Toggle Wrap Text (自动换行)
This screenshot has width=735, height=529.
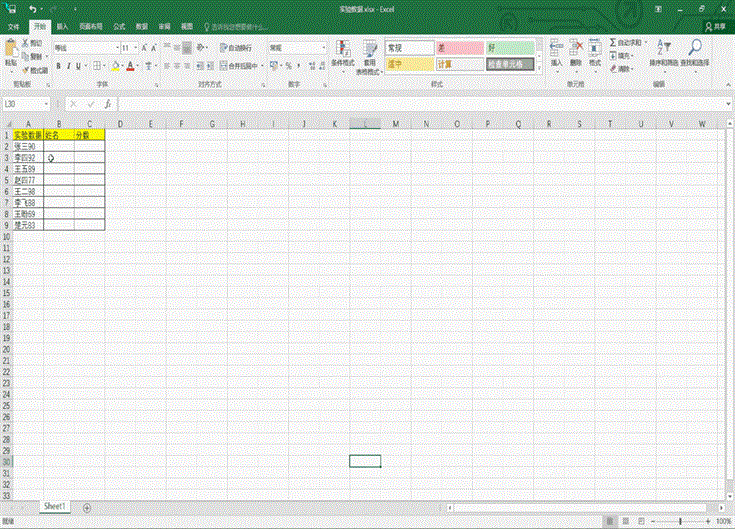[236, 47]
